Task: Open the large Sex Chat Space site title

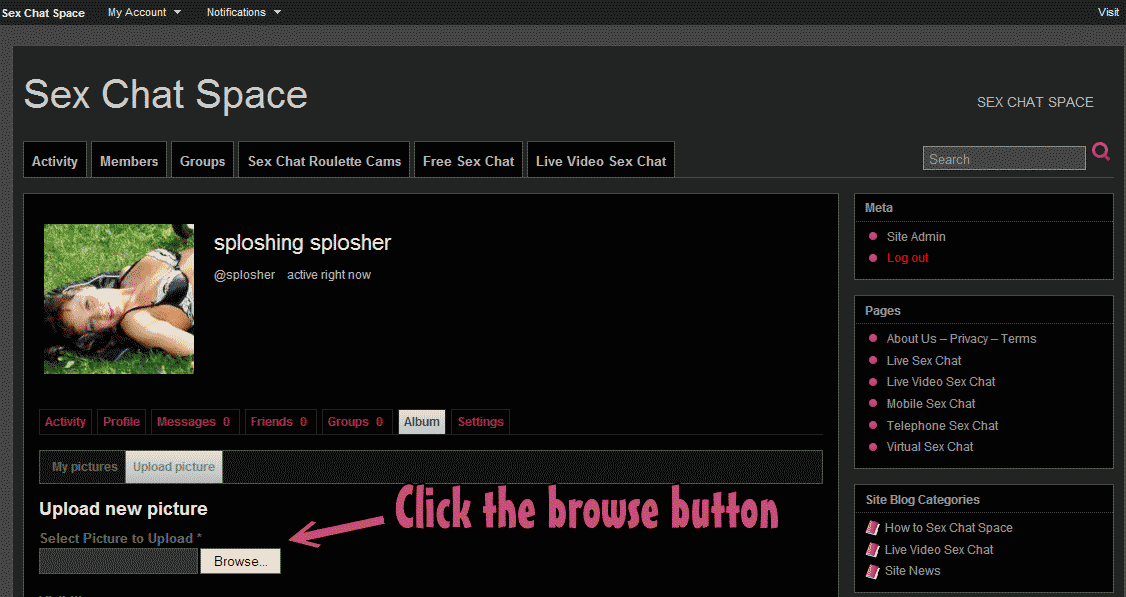Action: coord(166,94)
